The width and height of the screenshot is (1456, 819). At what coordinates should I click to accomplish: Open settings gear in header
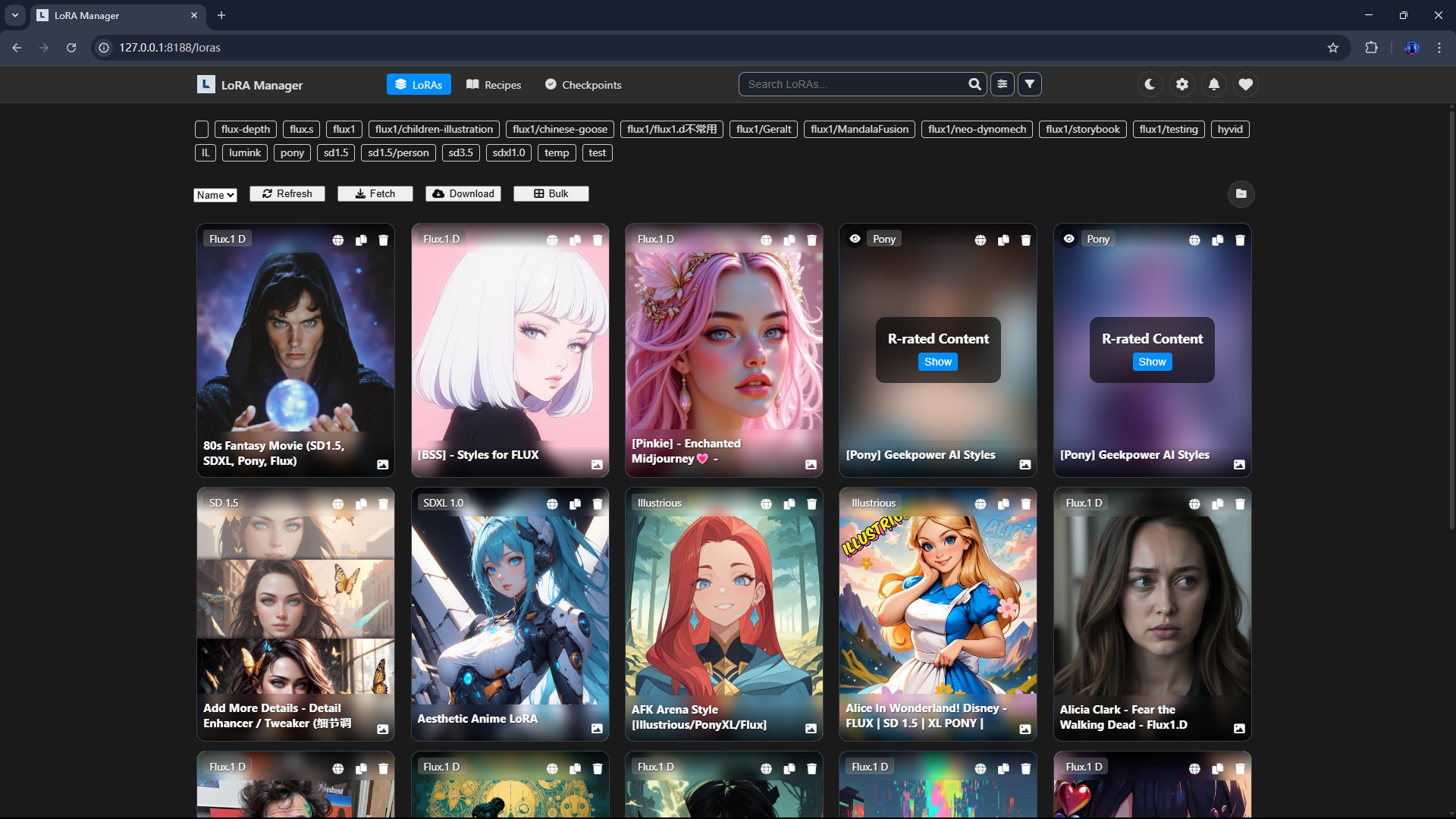[1181, 84]
